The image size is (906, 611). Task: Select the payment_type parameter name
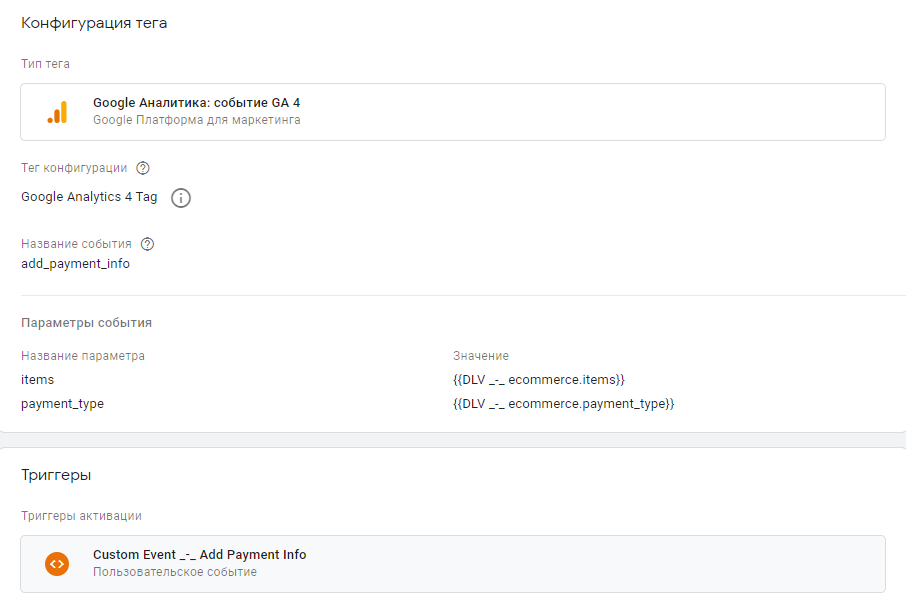(x=62, y=404)
